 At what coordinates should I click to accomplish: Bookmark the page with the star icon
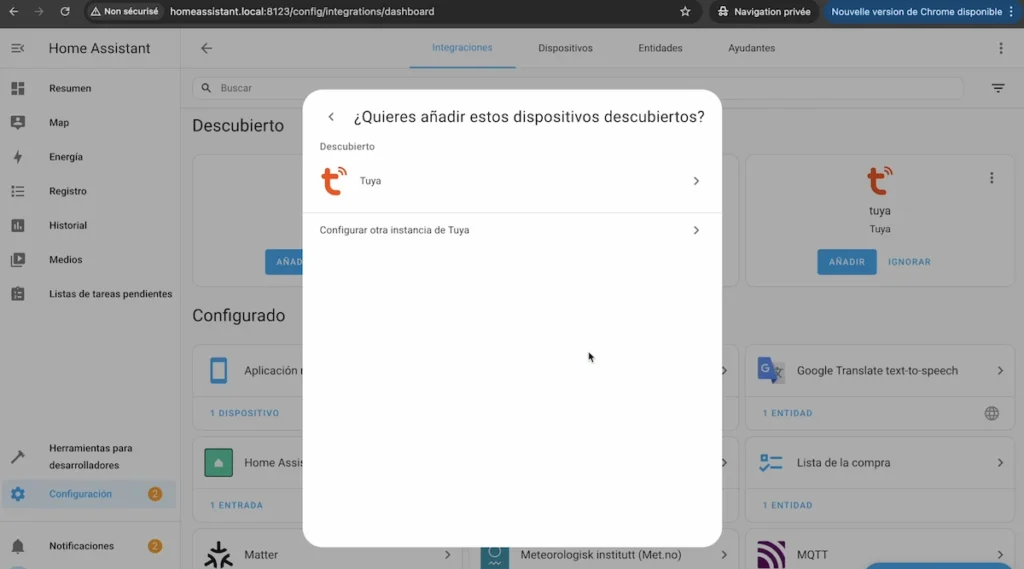(x=685, y=12)
